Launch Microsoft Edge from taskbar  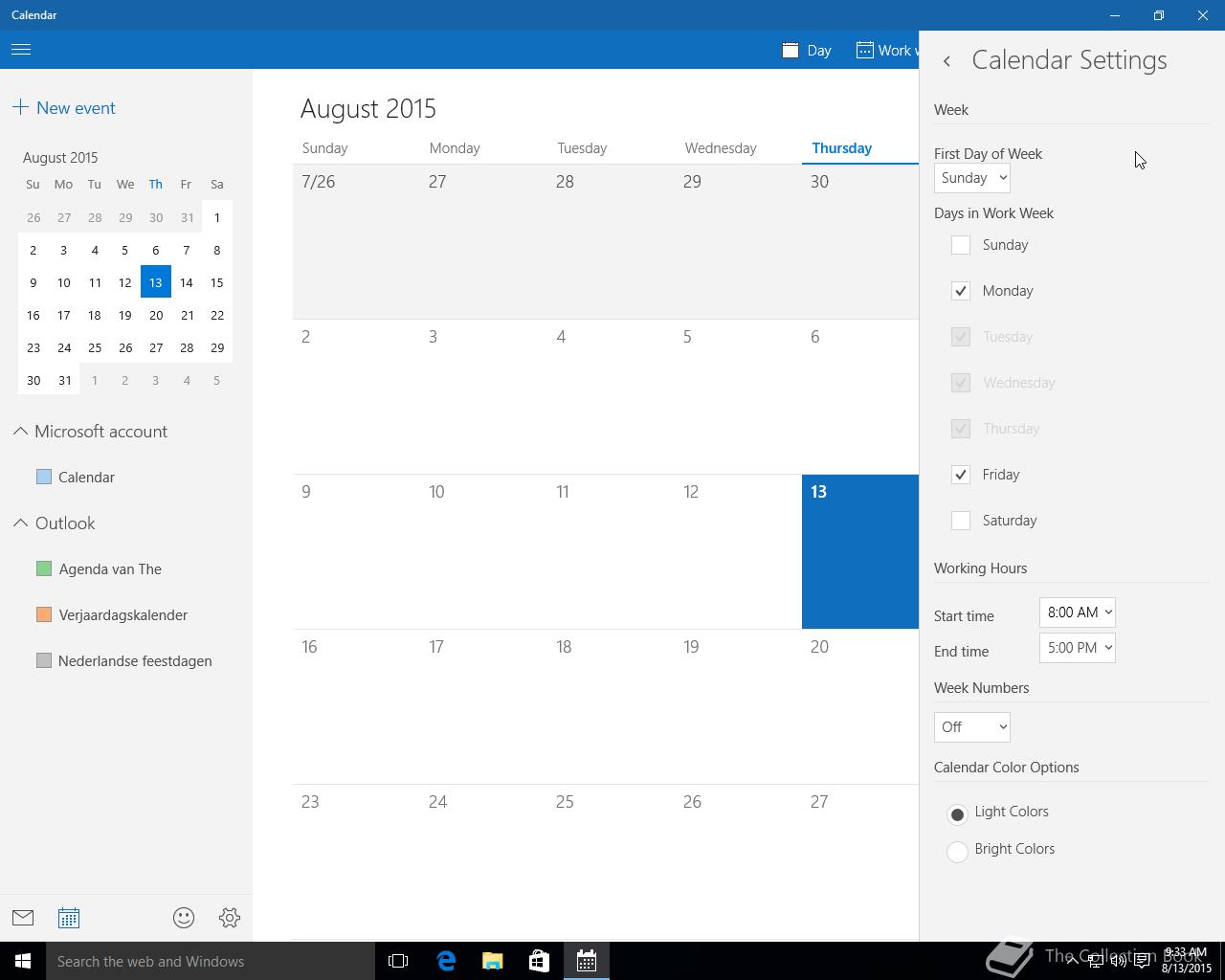(446, 961)
